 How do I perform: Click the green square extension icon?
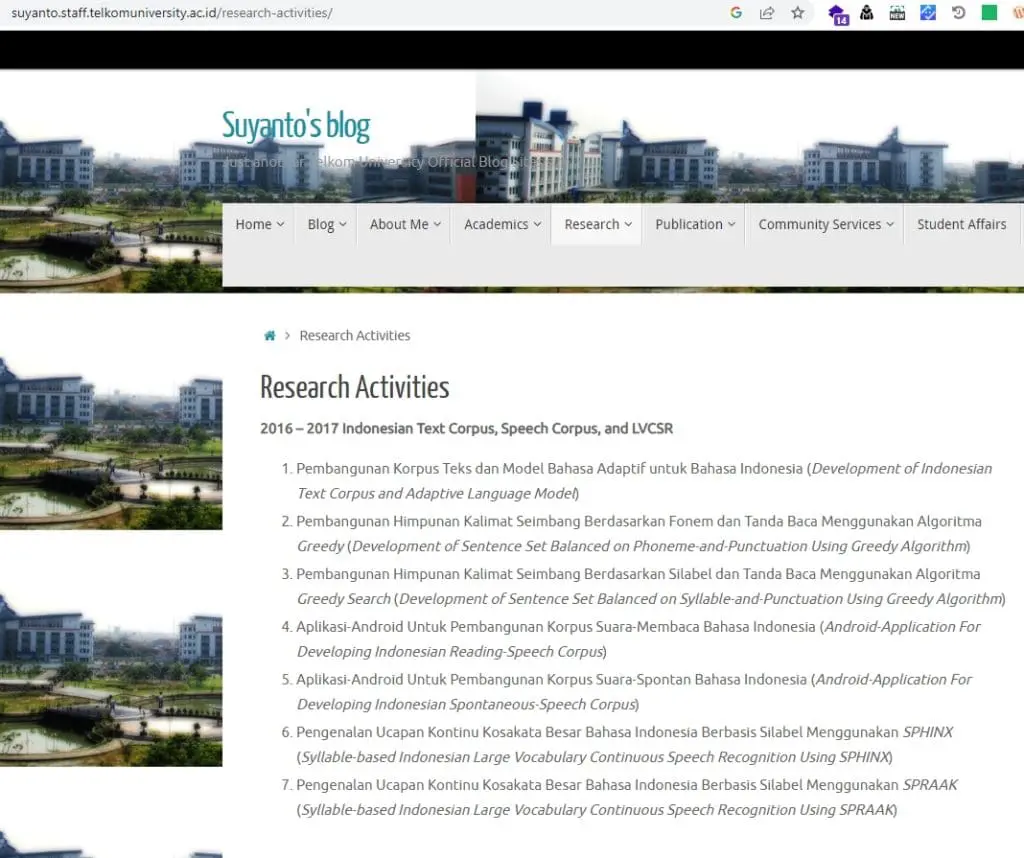pos(989,12)
